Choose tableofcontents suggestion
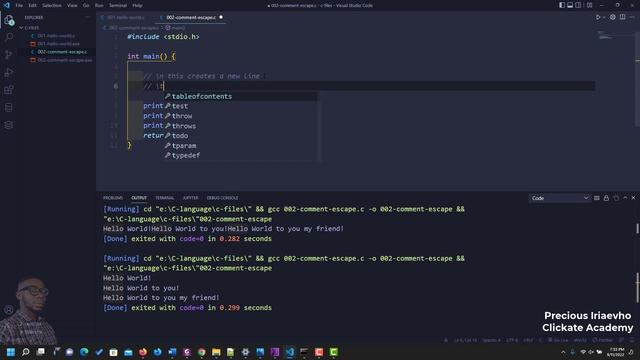640x360 pixels. (x=242, y=96)
